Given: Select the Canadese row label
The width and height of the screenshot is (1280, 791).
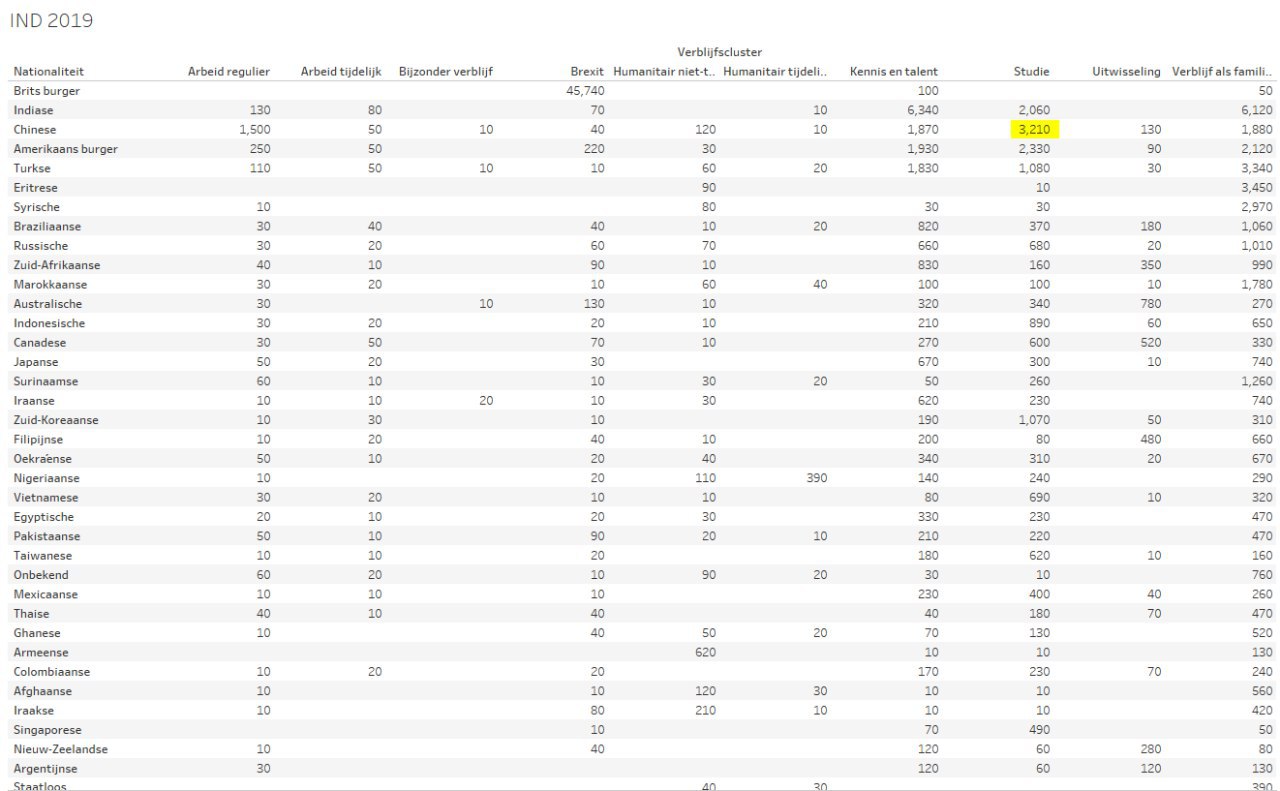Looking at the screenshot, I should point(39,343).
